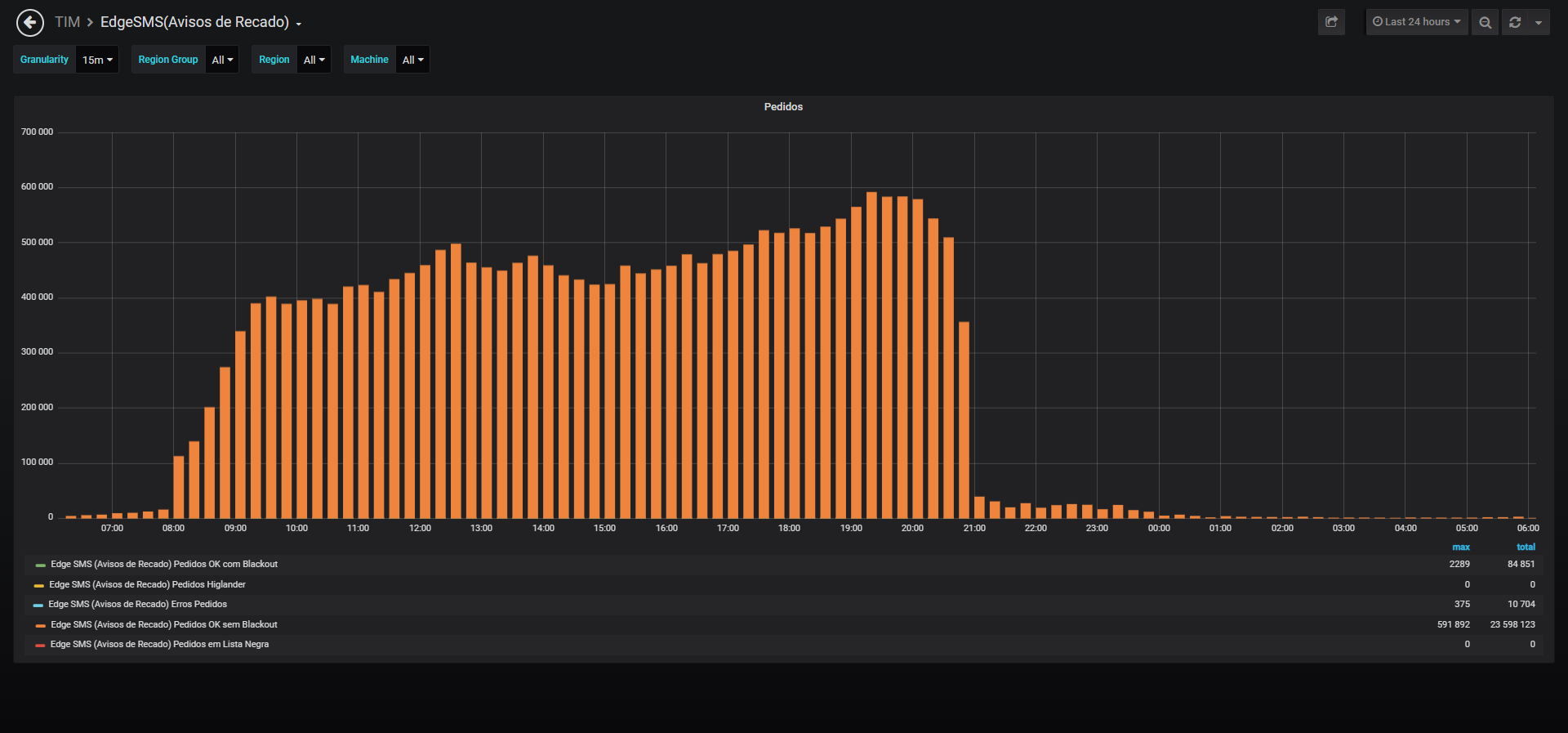Open the Pedidos panel title menu

point(783,107)
